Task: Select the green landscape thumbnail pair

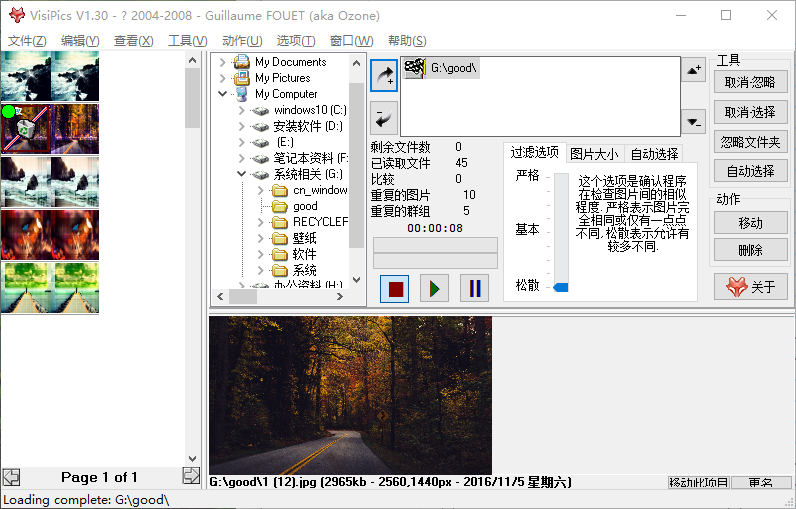Action: click(x=50, y=287)
